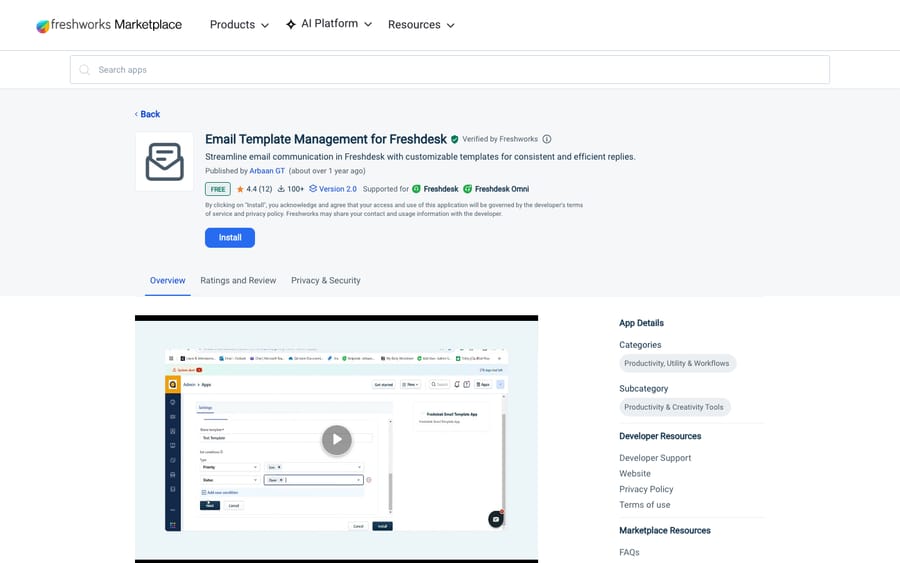Screen dimensions: 900x563
Task: Expand the AI Platform menu
Action: pos(329,24)
